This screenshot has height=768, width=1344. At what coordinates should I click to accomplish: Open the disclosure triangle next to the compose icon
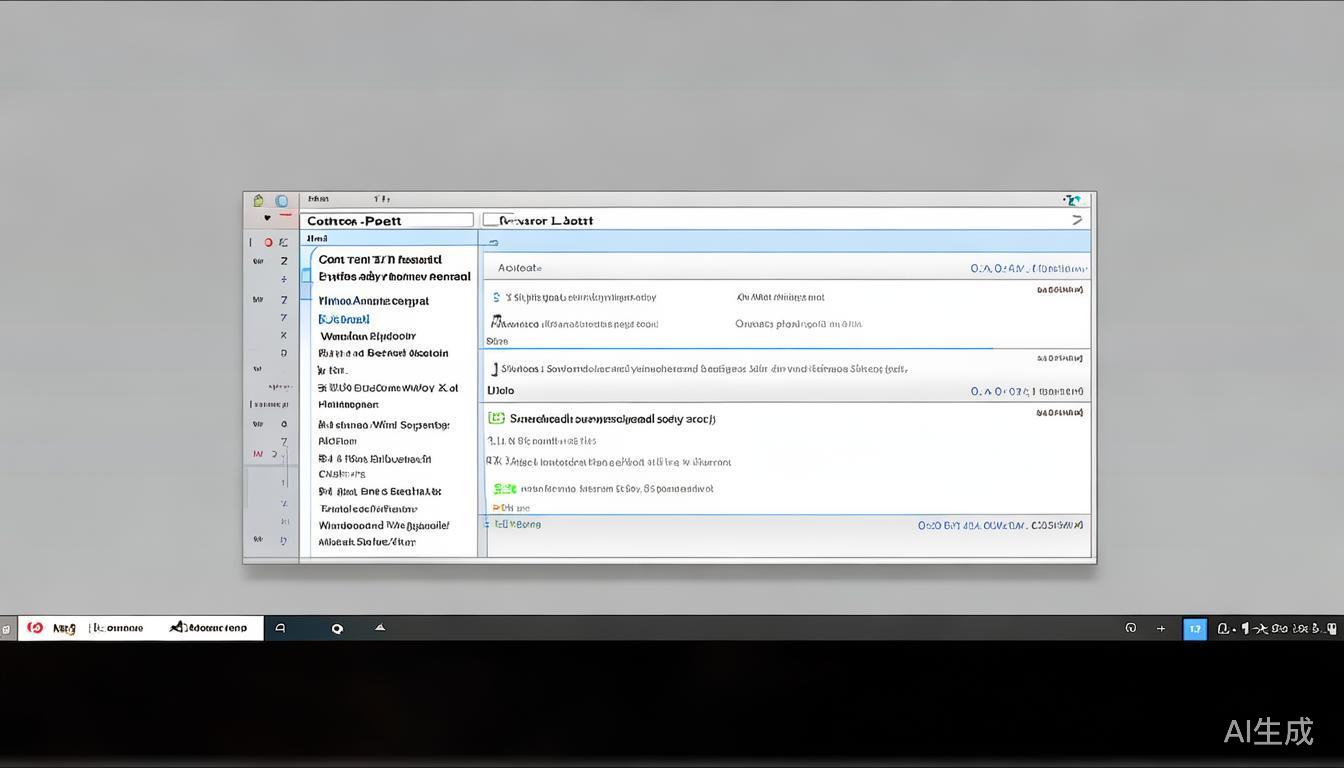(x=267, y=217)
